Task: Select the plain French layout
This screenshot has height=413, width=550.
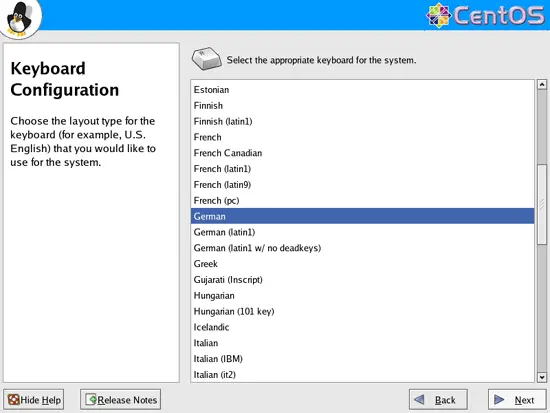Action: click(362, 137)
